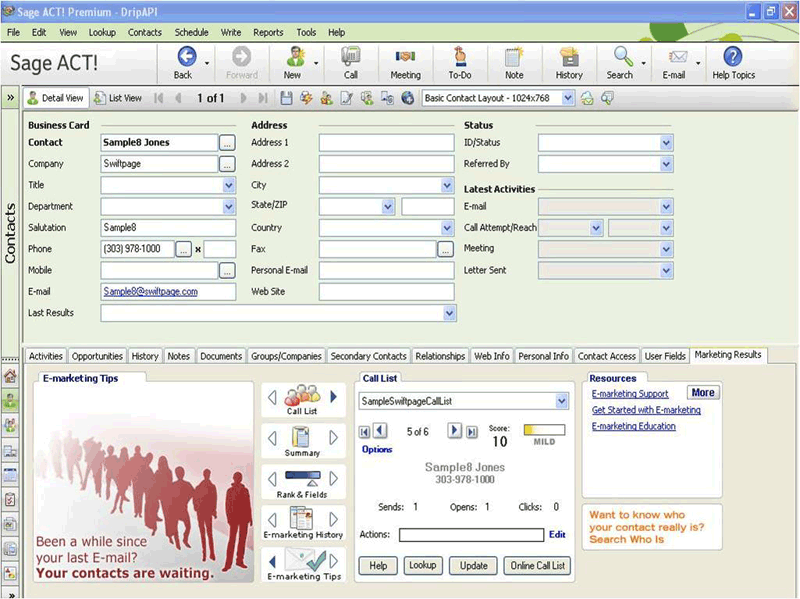Schedule a Meeting with handshake icon
The image size is (800, 599).
pos(406,57)
